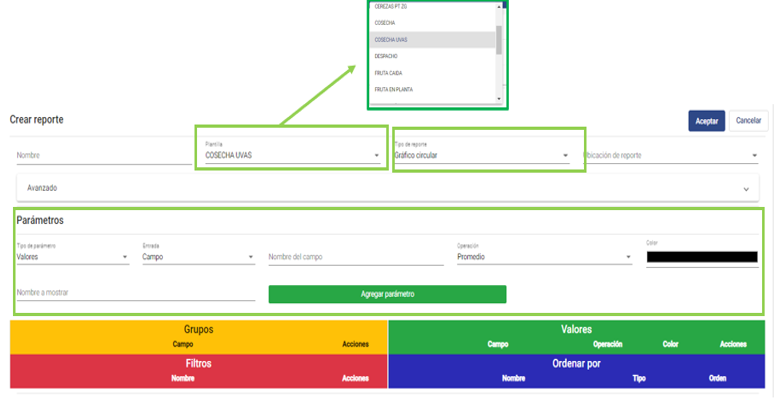Open the Operación dropdown set to Promedio
Screen dimensions: 779x410
coord(543,257)
